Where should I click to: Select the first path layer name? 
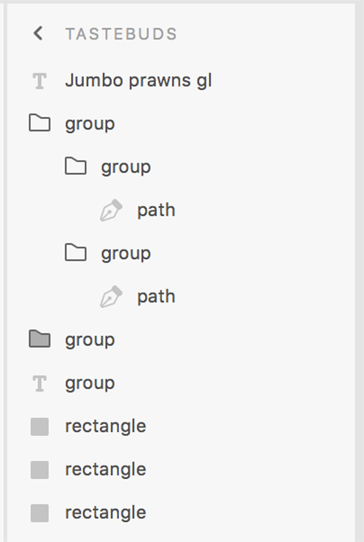click(156, 211)
